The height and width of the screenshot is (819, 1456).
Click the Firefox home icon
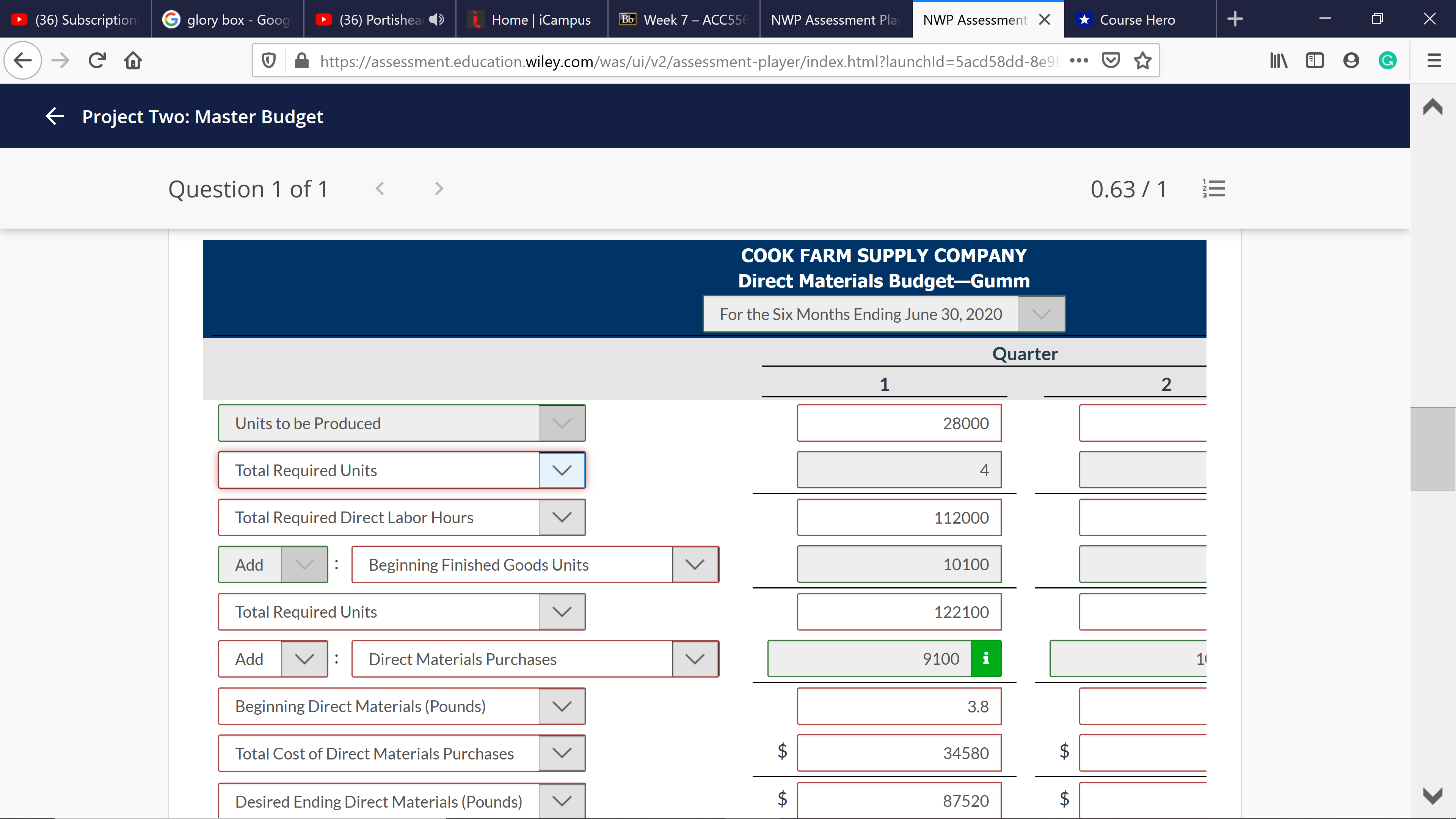tap(133, 61)
